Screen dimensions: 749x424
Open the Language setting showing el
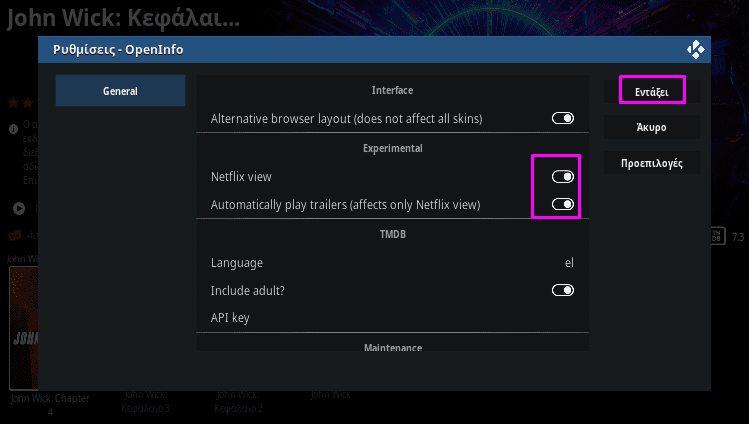coord(392,263)
